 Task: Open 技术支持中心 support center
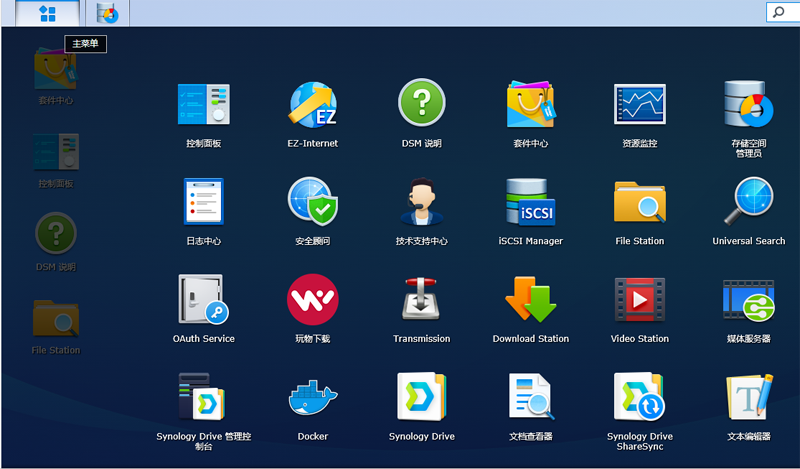point(421,202)
